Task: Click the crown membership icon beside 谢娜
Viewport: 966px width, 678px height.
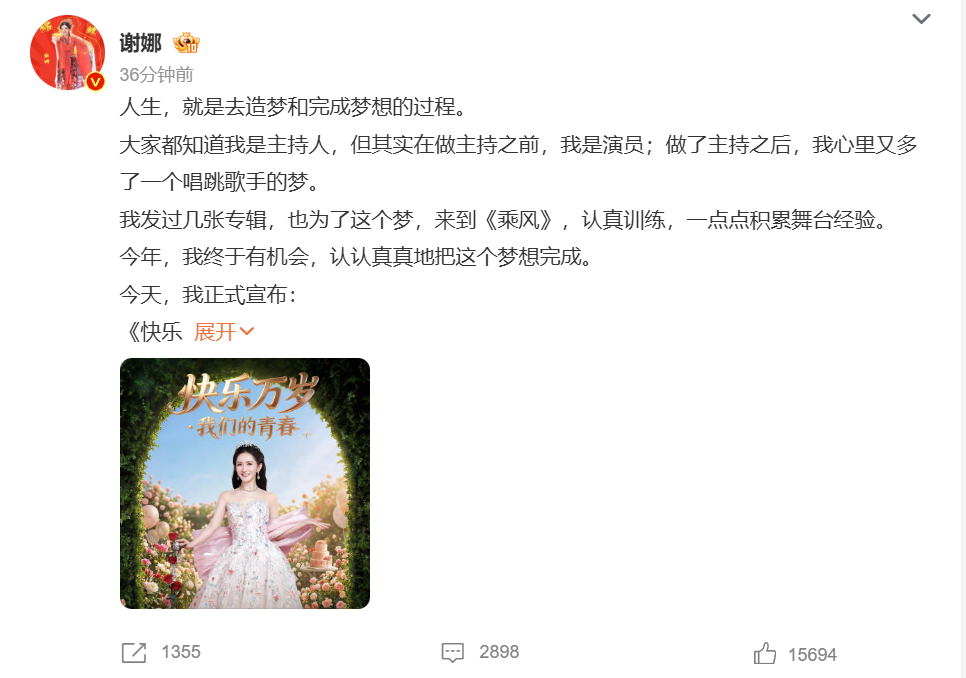Action: tap(186, 43)
